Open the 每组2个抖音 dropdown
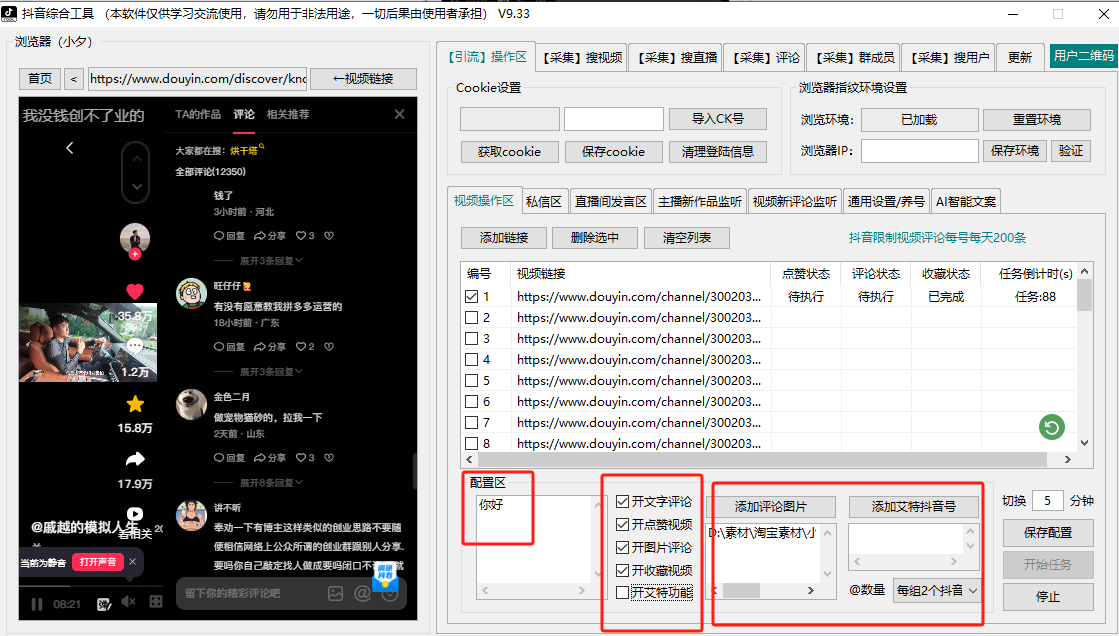 tap(937, 590)
